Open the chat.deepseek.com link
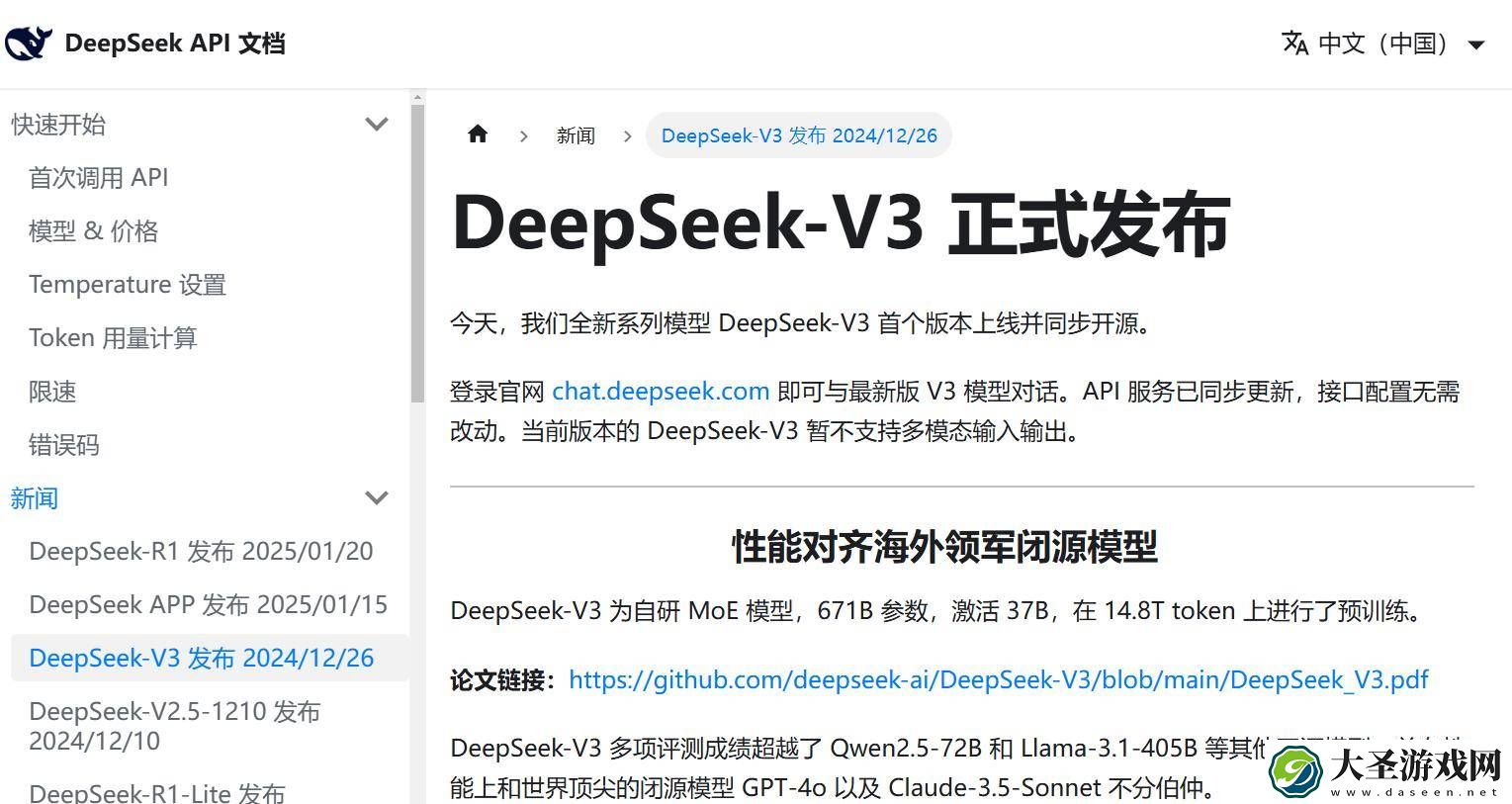Viewport: 1512px width, 804px height. [x=661, y=392]
